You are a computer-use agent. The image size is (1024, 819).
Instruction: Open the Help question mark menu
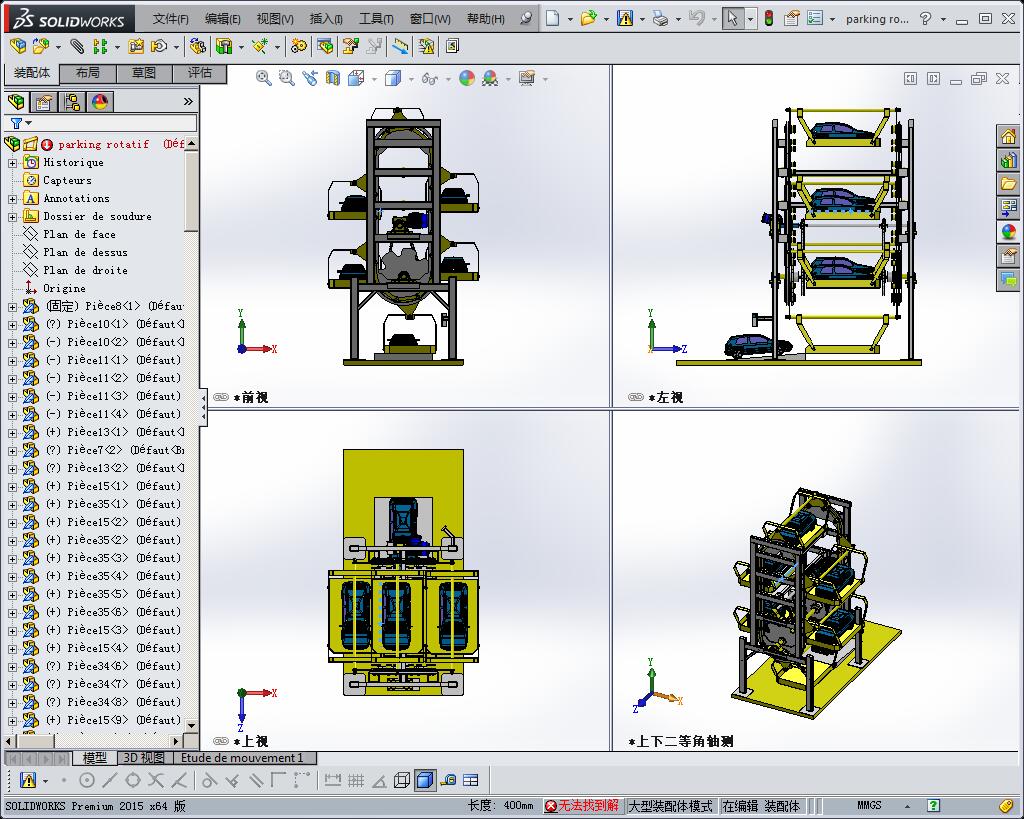(x=925, y=18)
